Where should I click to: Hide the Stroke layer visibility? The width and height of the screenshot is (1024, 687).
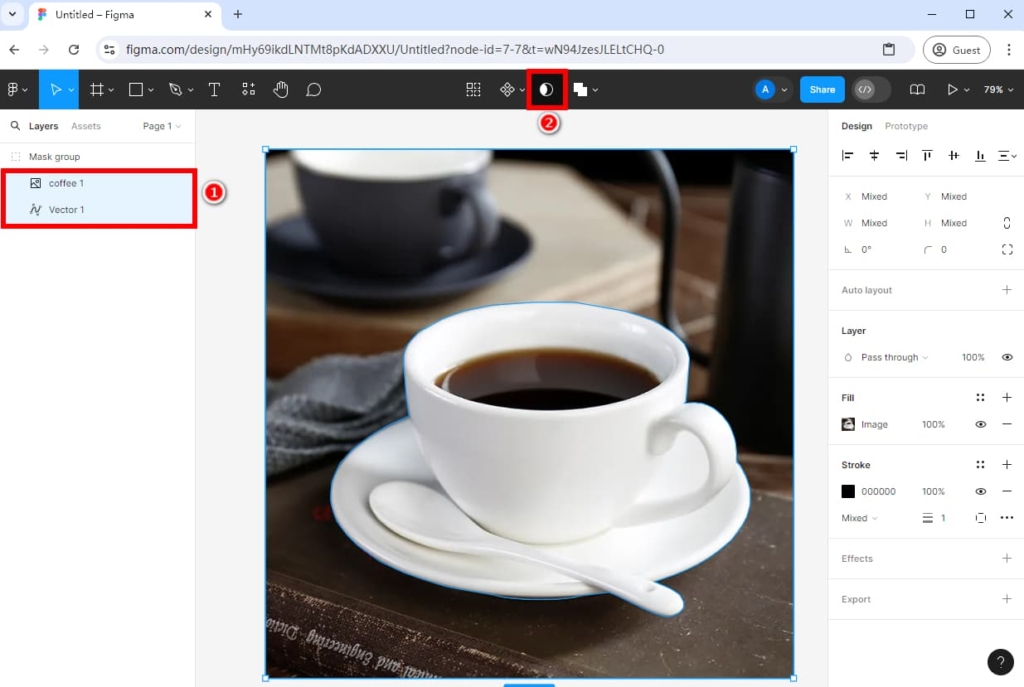[980, 491]
